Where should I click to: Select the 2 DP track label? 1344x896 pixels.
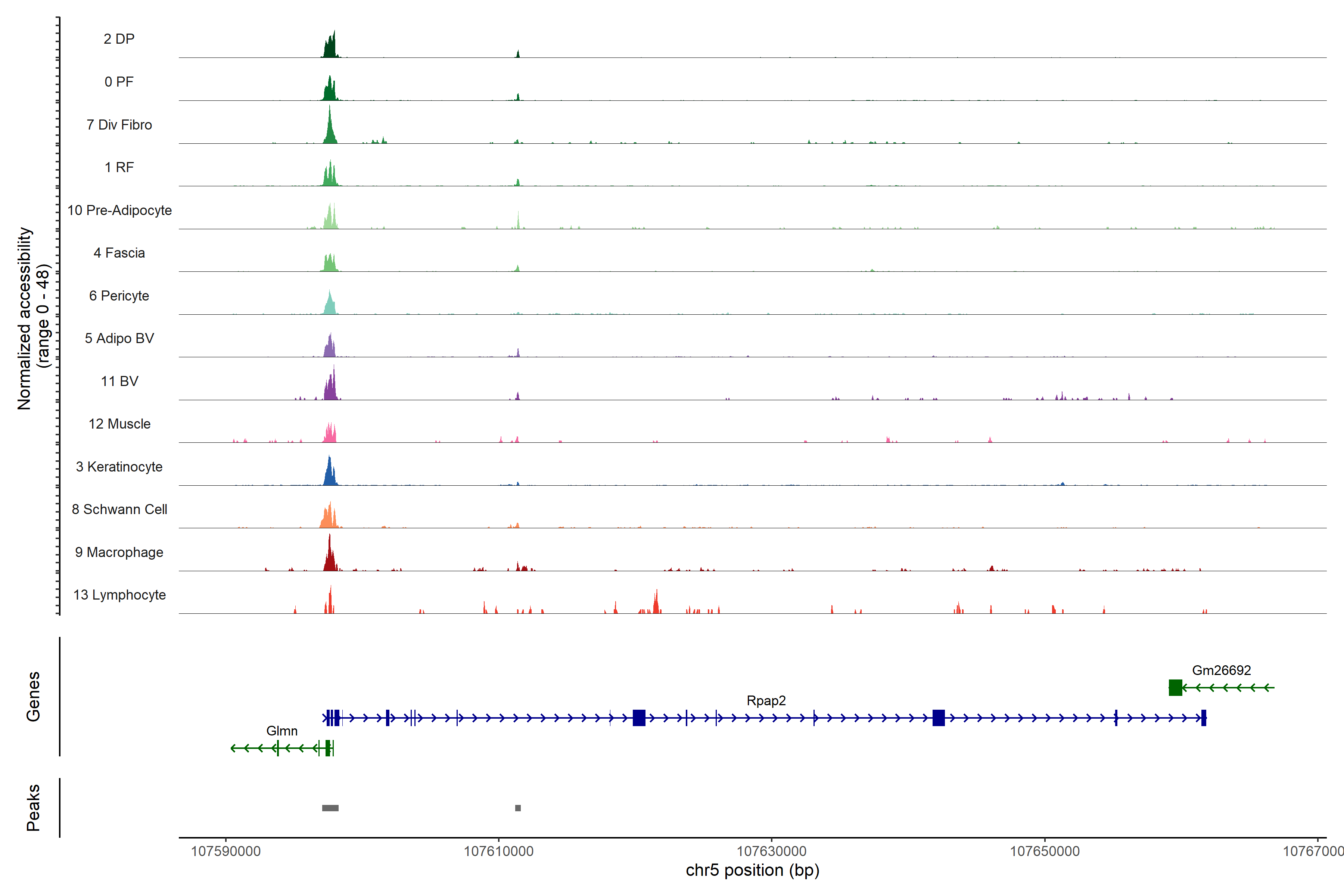(119, 39)
